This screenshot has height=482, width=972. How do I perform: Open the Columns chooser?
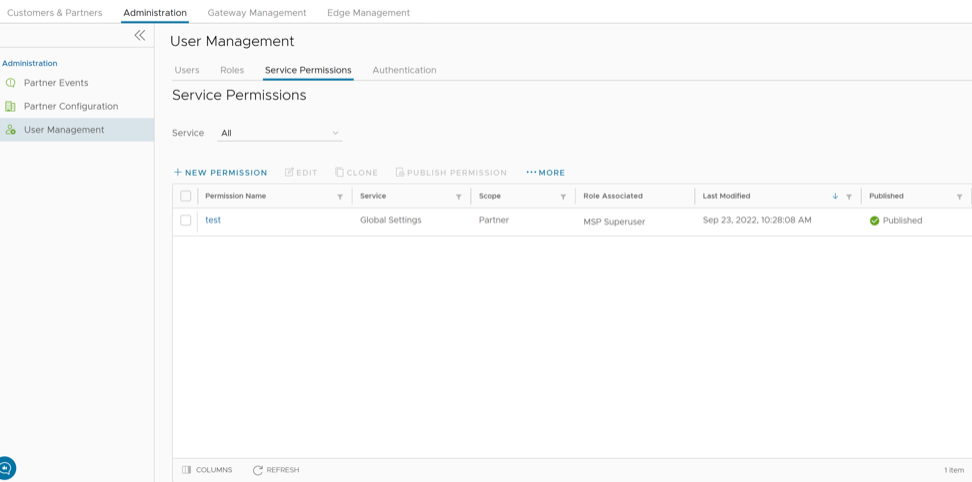click(207, 470)
